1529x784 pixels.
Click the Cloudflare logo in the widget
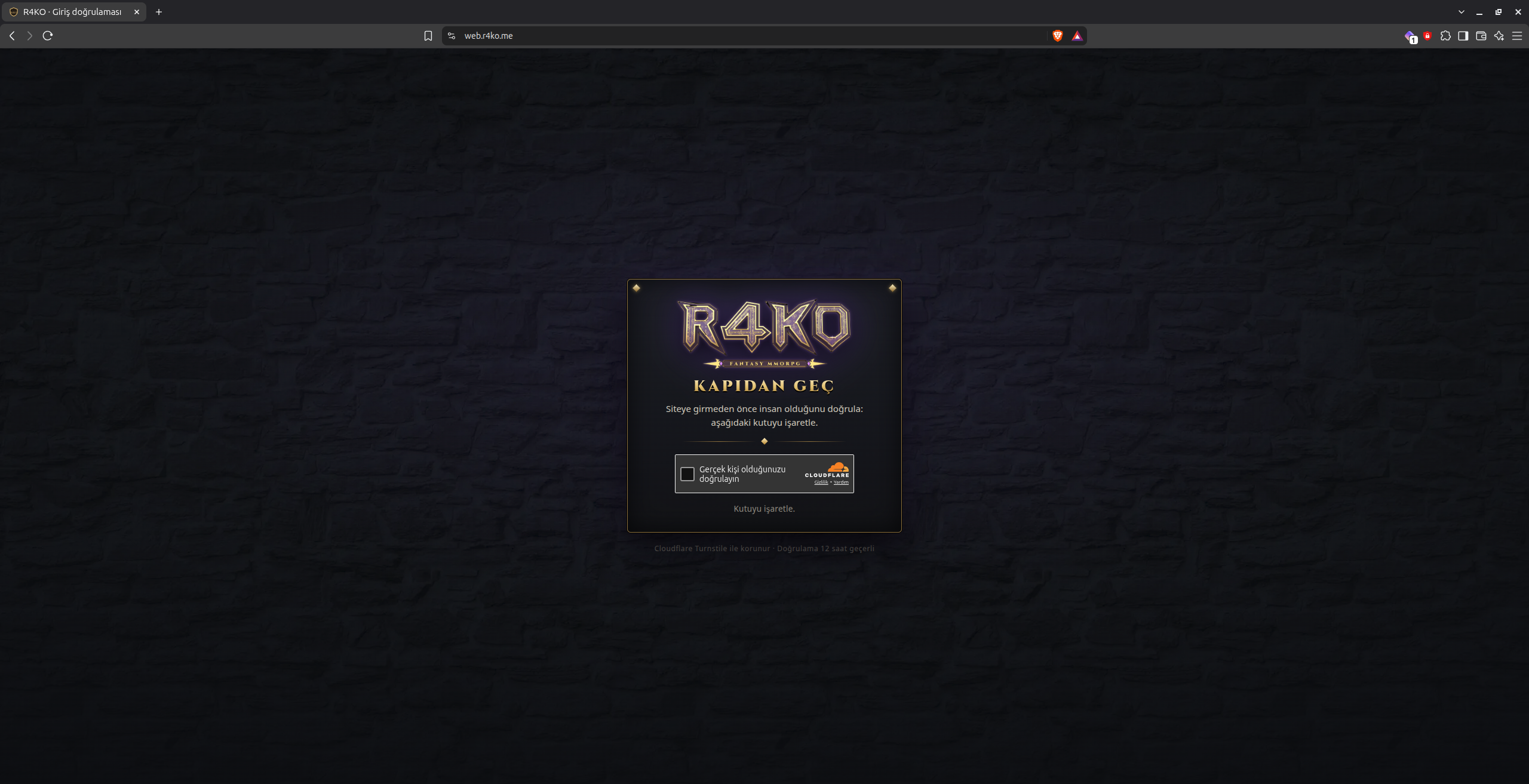[827, 469]
